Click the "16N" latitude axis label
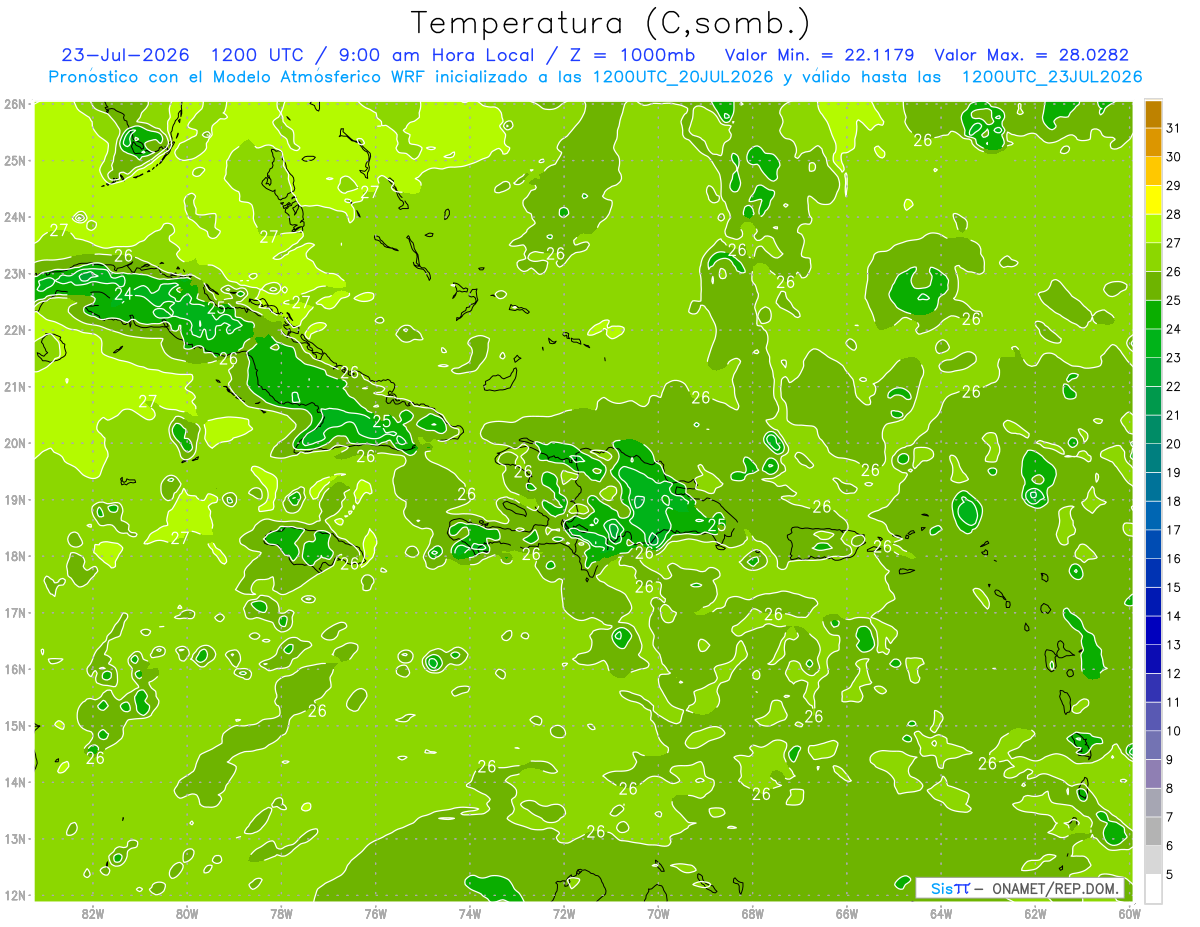1200x927 pixels. point(15,669)
